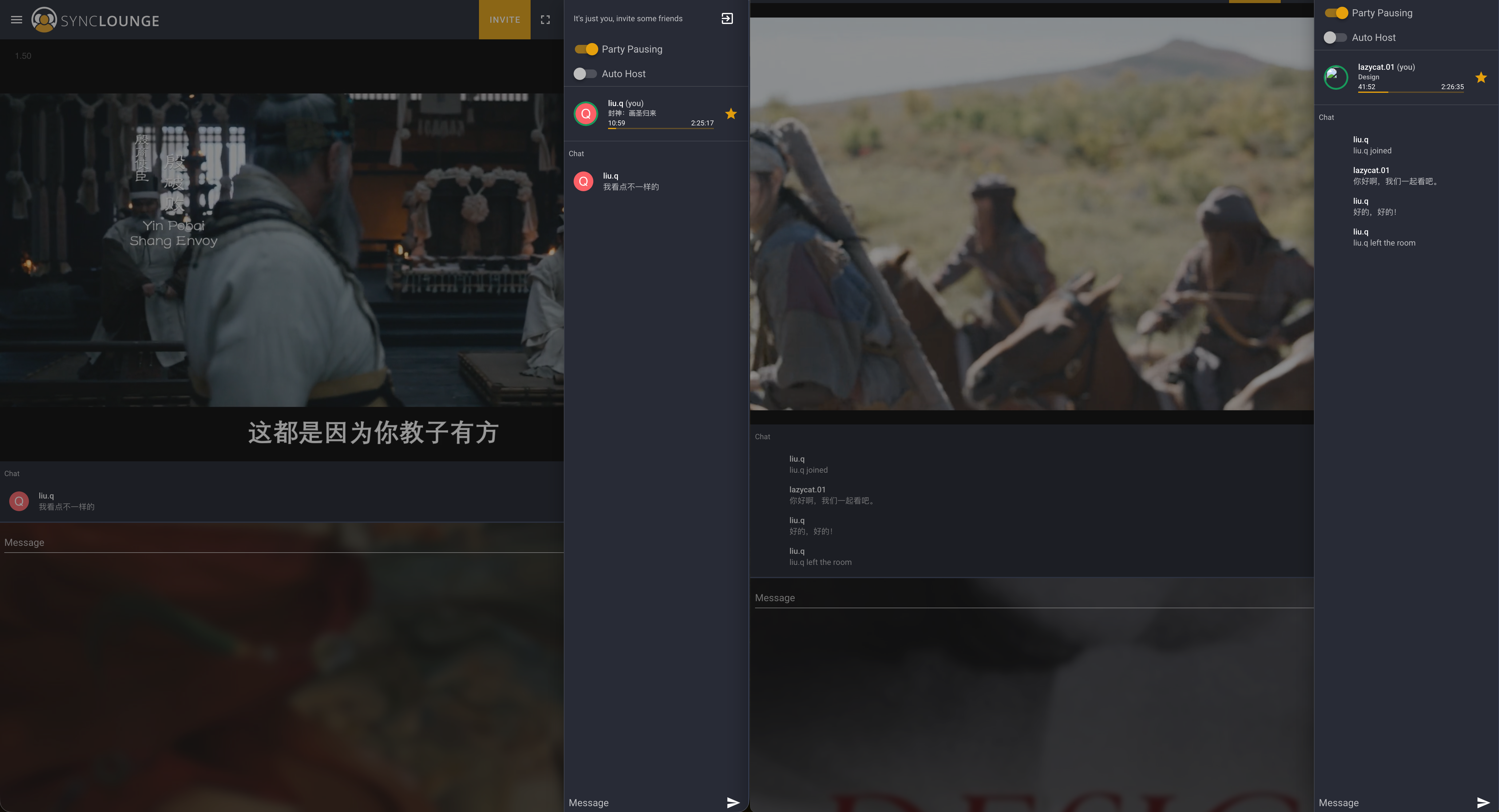Click "好的，好的!" message below right video

(811, 532)
